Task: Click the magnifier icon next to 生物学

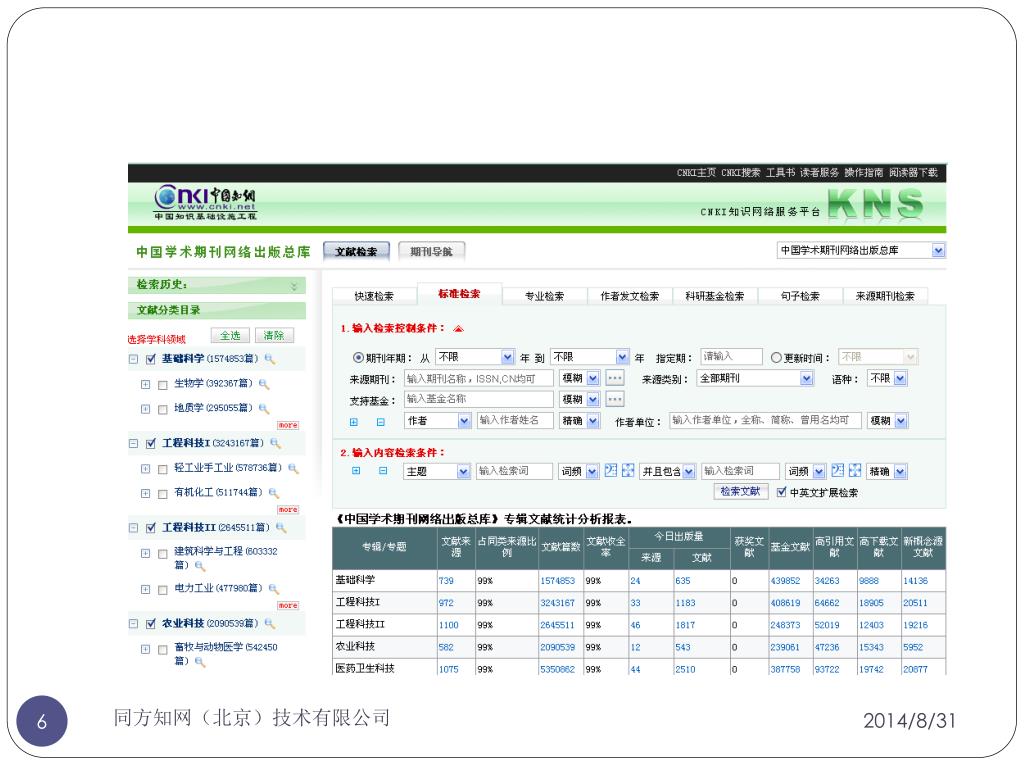Action: pyautogui.click(x=264, y=384)
